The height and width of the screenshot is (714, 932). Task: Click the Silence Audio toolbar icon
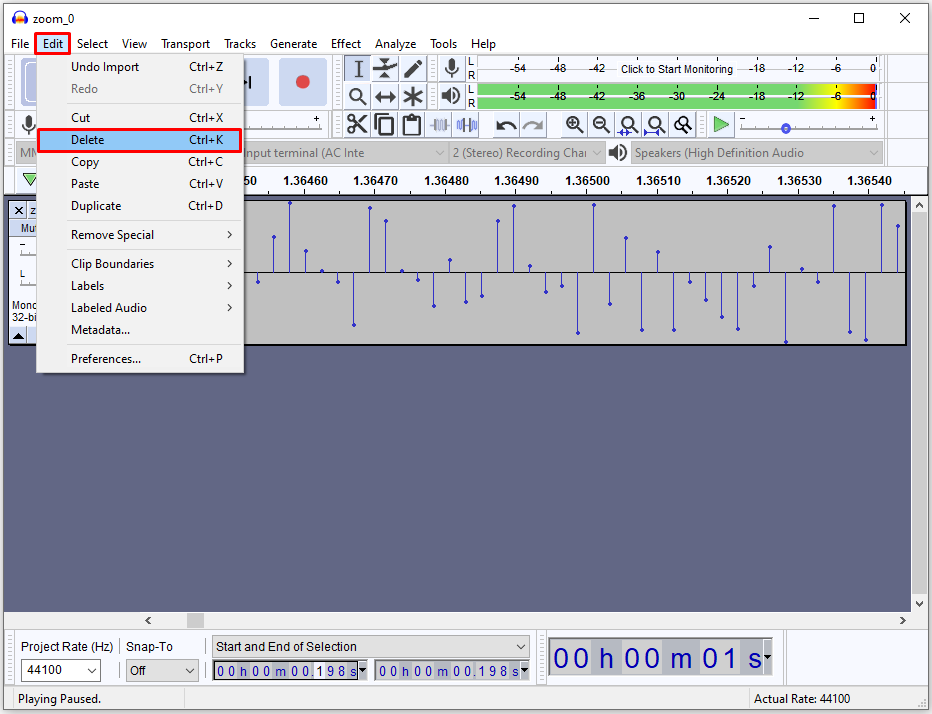(467, 125)
